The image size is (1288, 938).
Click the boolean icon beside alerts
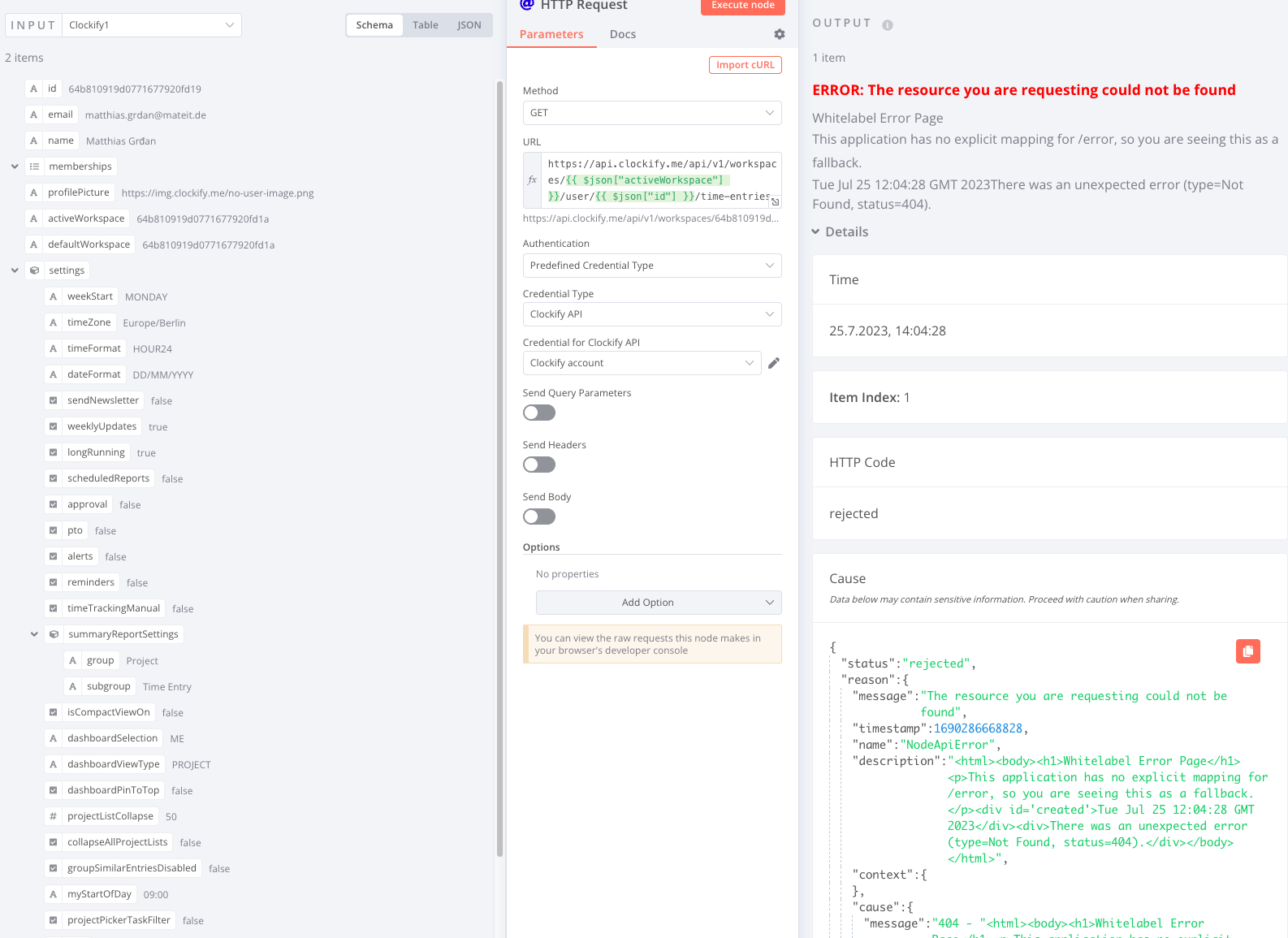tap(54, 556)
